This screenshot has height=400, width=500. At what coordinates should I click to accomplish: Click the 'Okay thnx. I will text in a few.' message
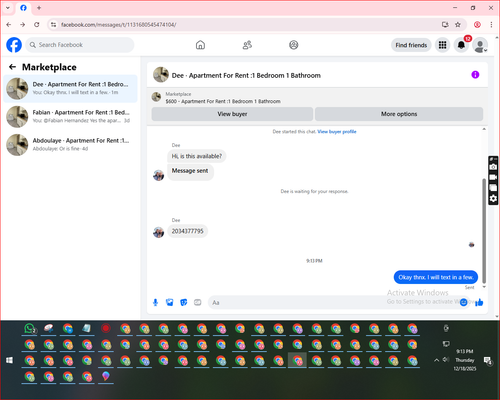(436, 277)
